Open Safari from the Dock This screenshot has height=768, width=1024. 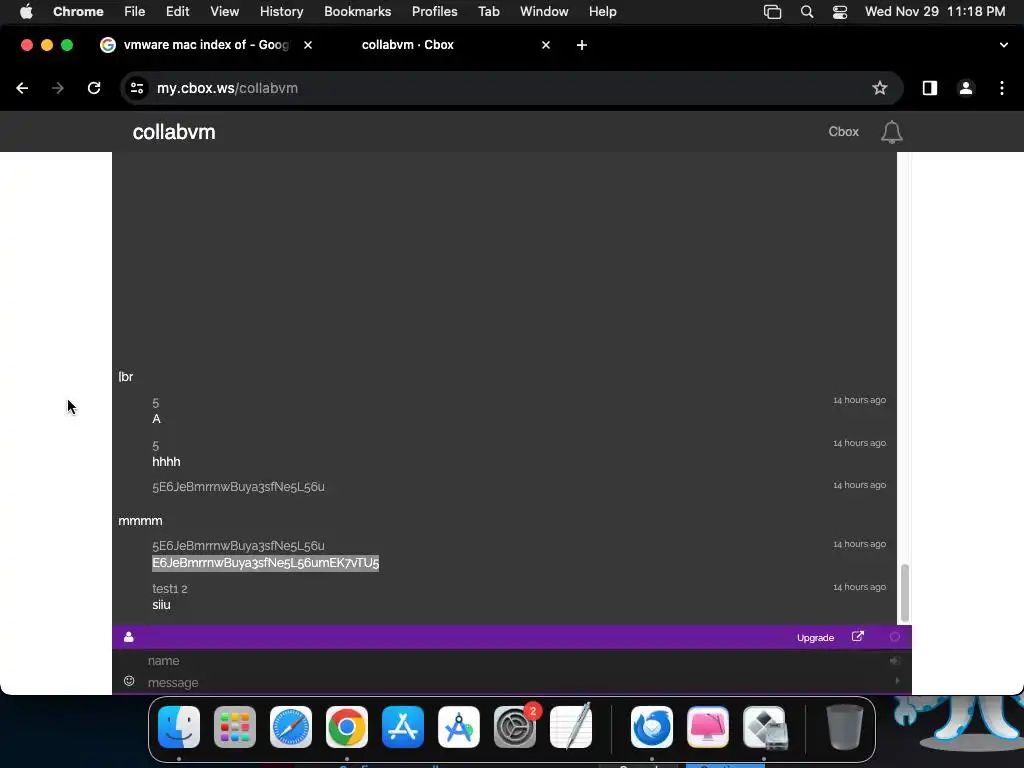coord(291,727)
